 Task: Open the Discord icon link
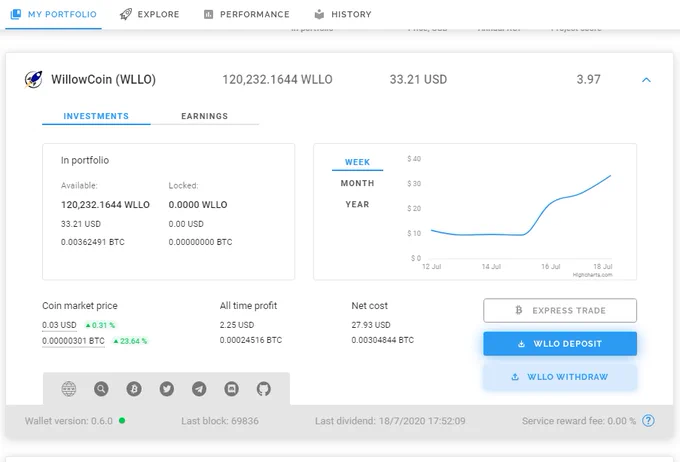click(232, 389)
